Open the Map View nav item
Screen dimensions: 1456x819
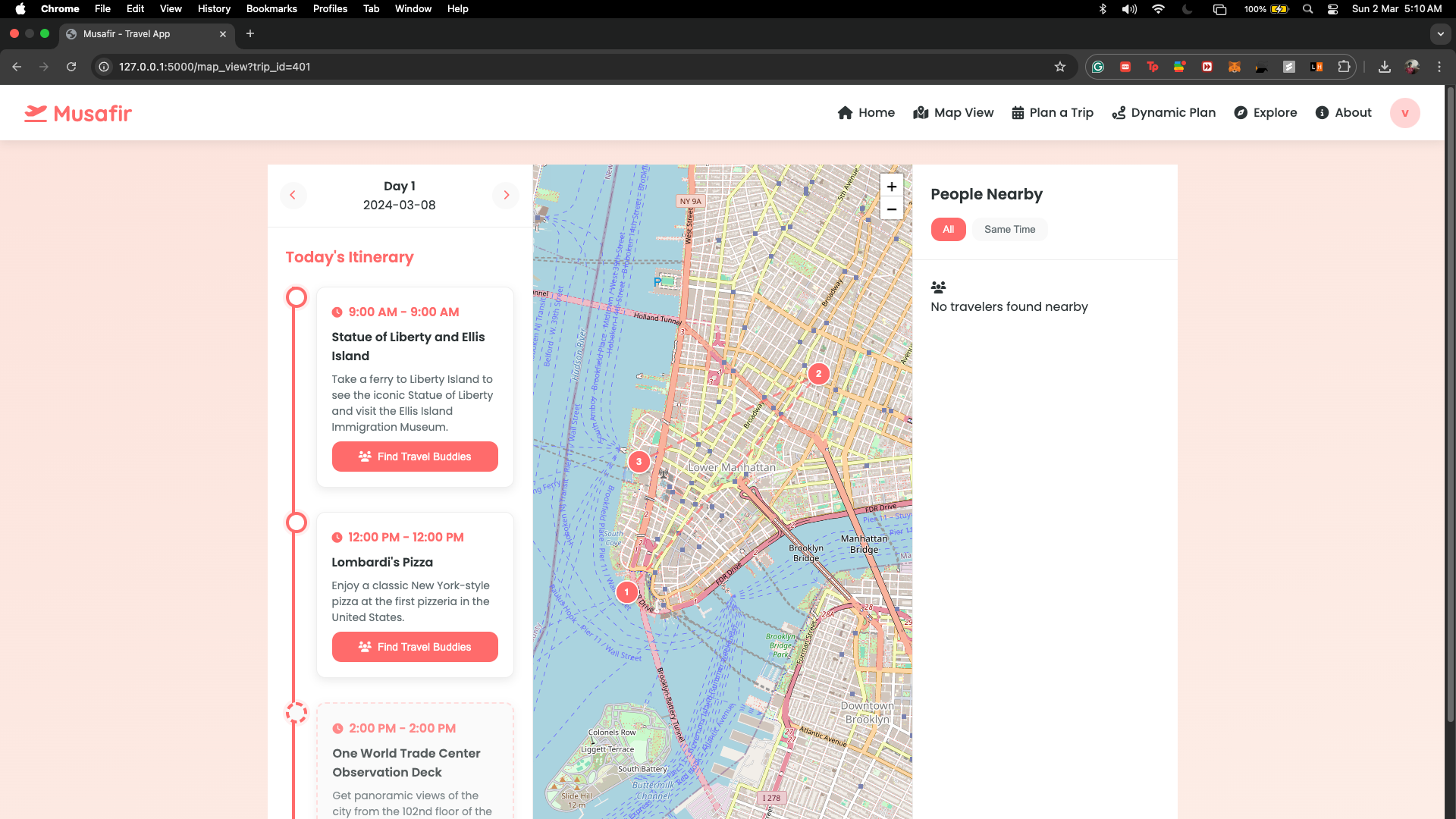[953, 113]
